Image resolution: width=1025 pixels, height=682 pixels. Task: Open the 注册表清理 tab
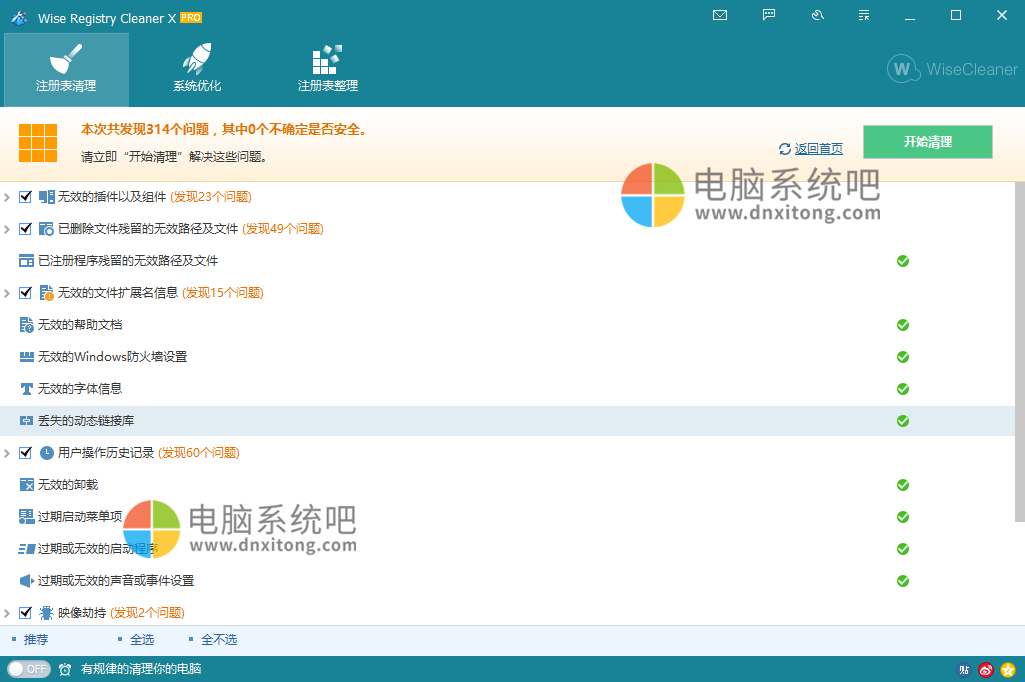(x=66, y=69)
